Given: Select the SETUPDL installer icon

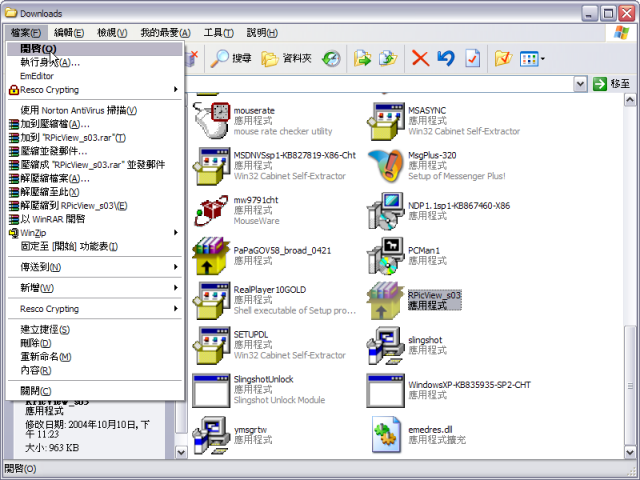Looking at the screenshot, I should tap(211, 345).
